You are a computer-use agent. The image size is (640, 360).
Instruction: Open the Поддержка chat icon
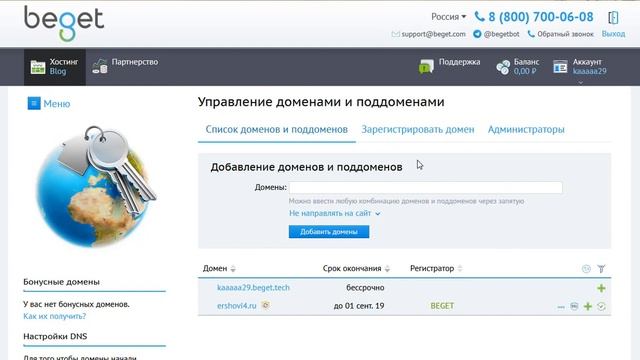[426, 66]
